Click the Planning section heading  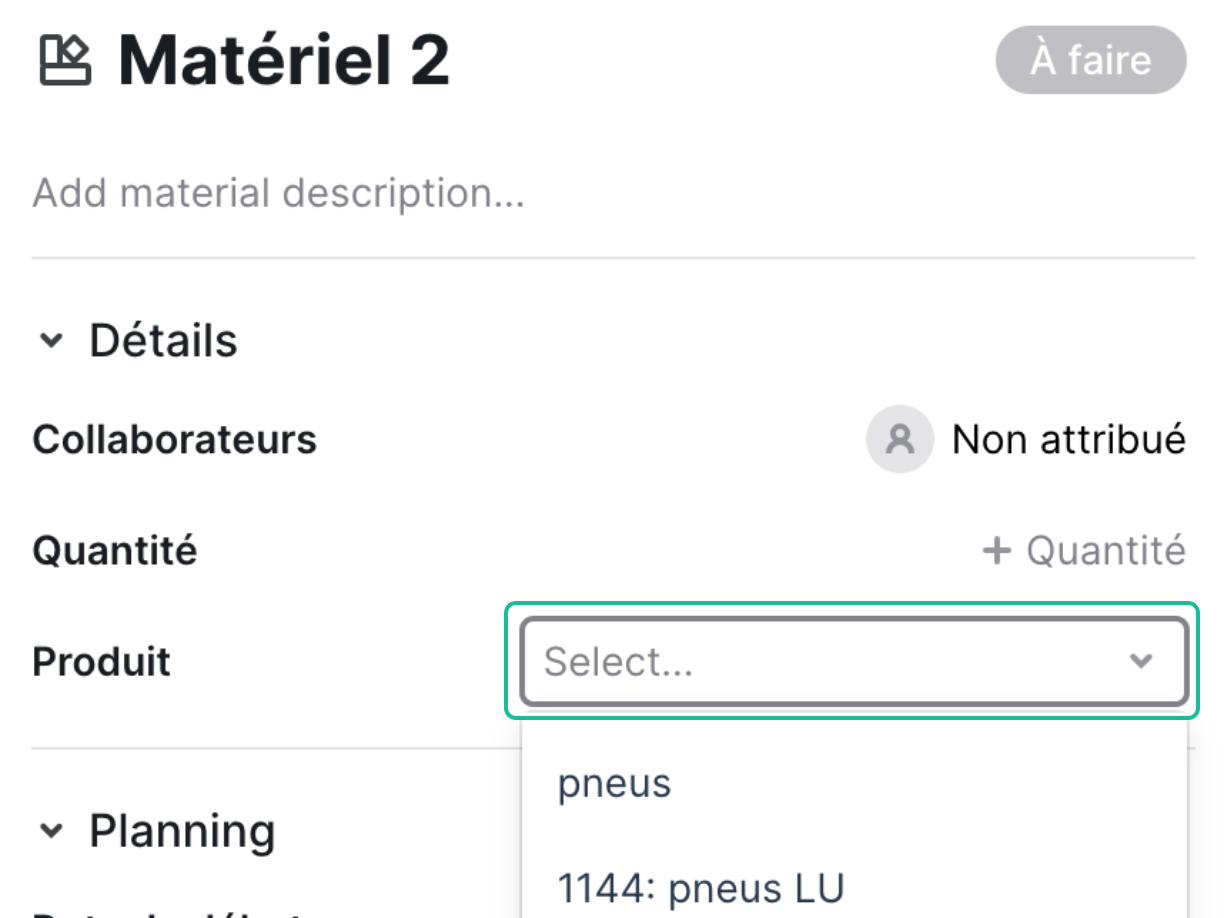tap(183, 831)
